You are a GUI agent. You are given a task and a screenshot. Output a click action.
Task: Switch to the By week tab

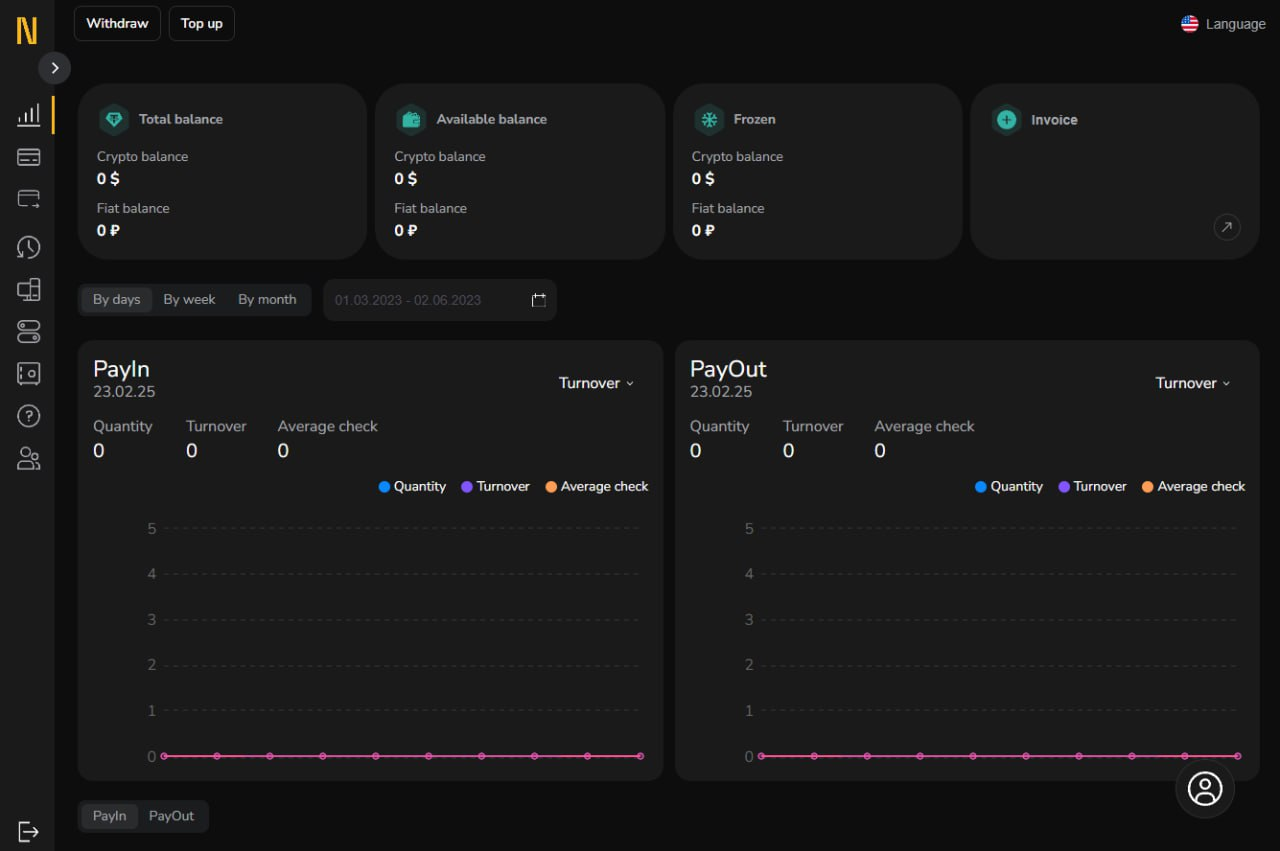tap(190, 299)
